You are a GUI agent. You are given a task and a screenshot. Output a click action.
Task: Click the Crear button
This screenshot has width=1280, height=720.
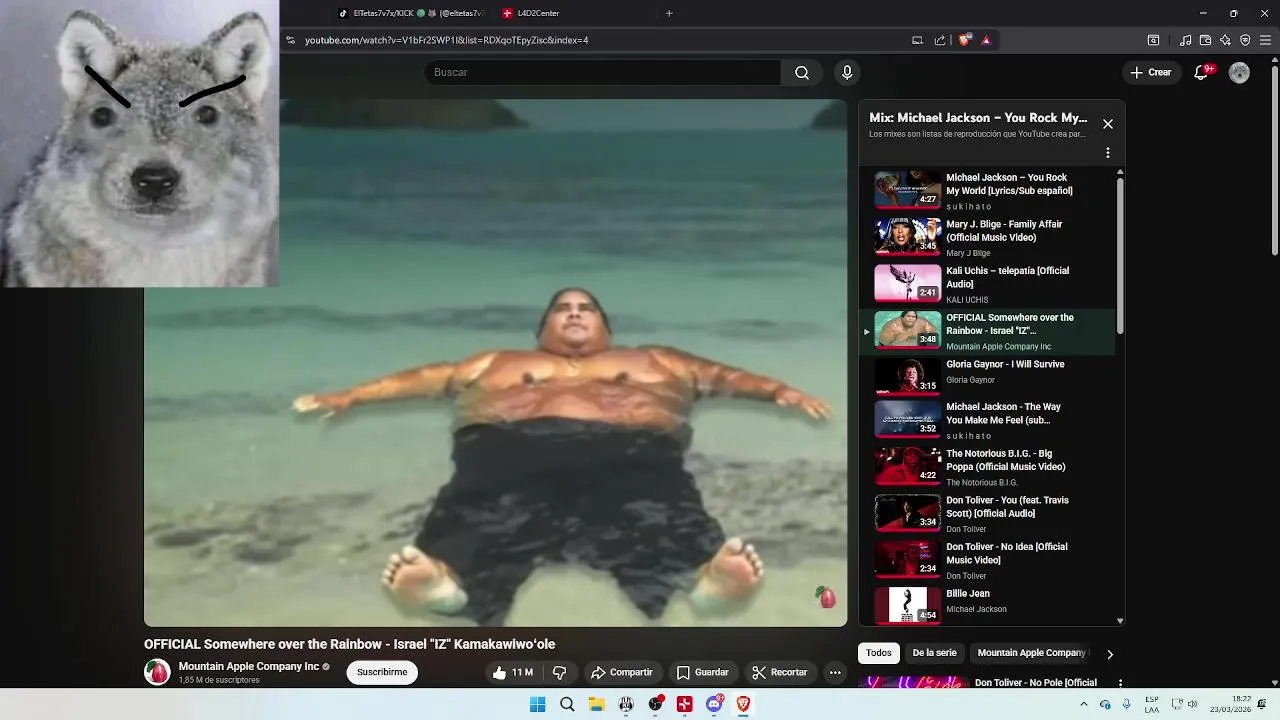(1150, 72)
